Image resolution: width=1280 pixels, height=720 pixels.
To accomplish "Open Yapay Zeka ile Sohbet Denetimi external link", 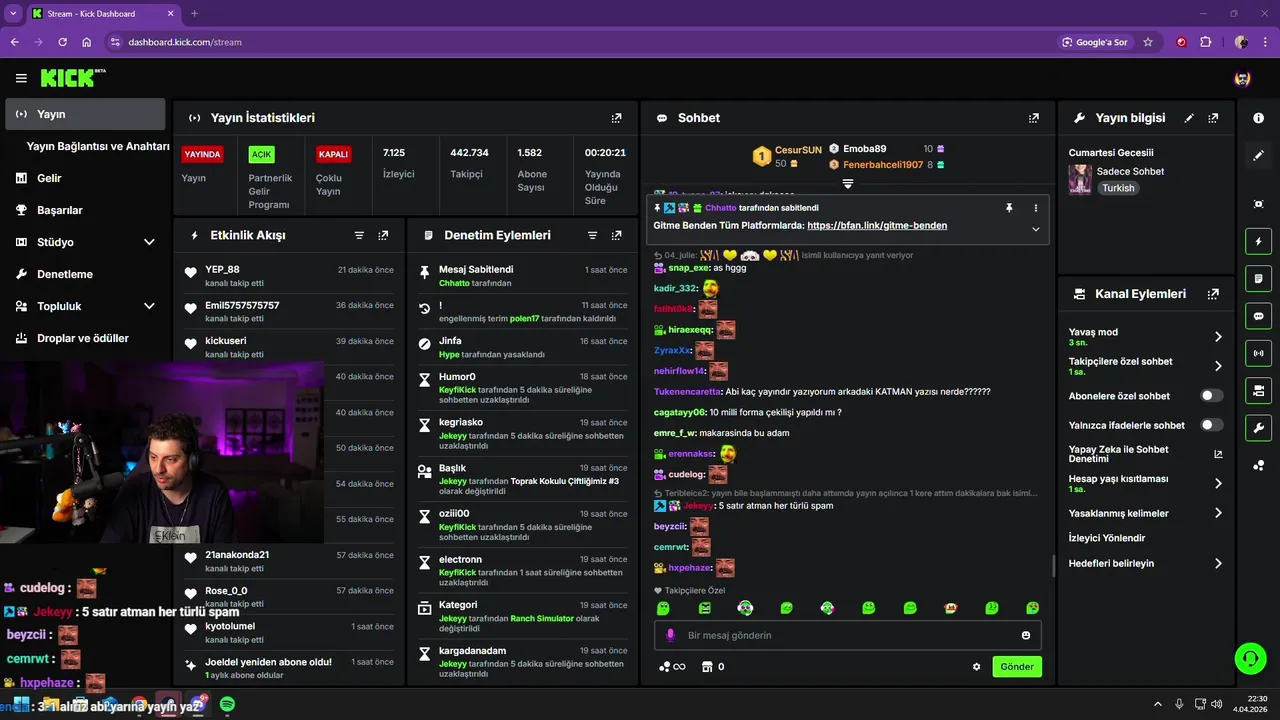I will coord(1218,454).
